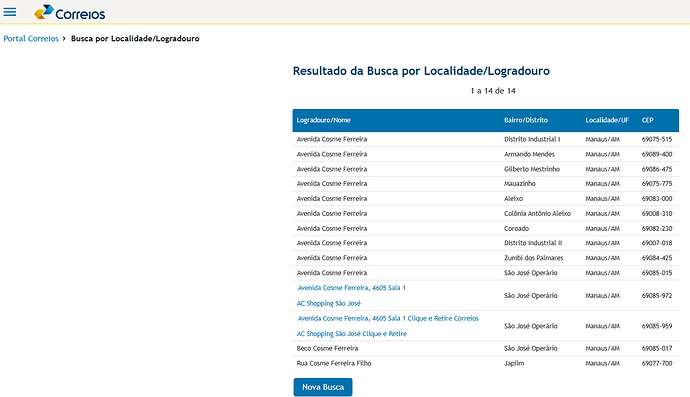Image resolution: width=690 pixels, height=397 pixels.
Task: Select CEP 69008-310
Action: coord(657,213)
